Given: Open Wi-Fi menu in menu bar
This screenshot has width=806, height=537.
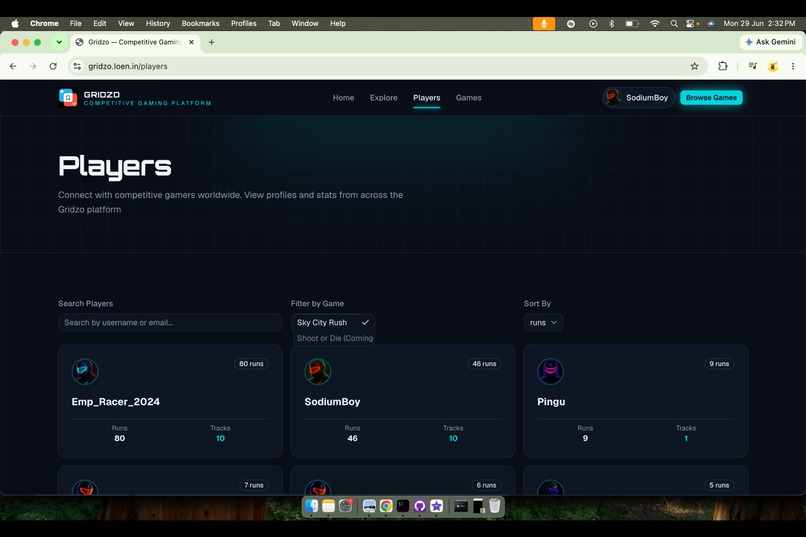Looking at the screenshot, I should tap(654, 24).
